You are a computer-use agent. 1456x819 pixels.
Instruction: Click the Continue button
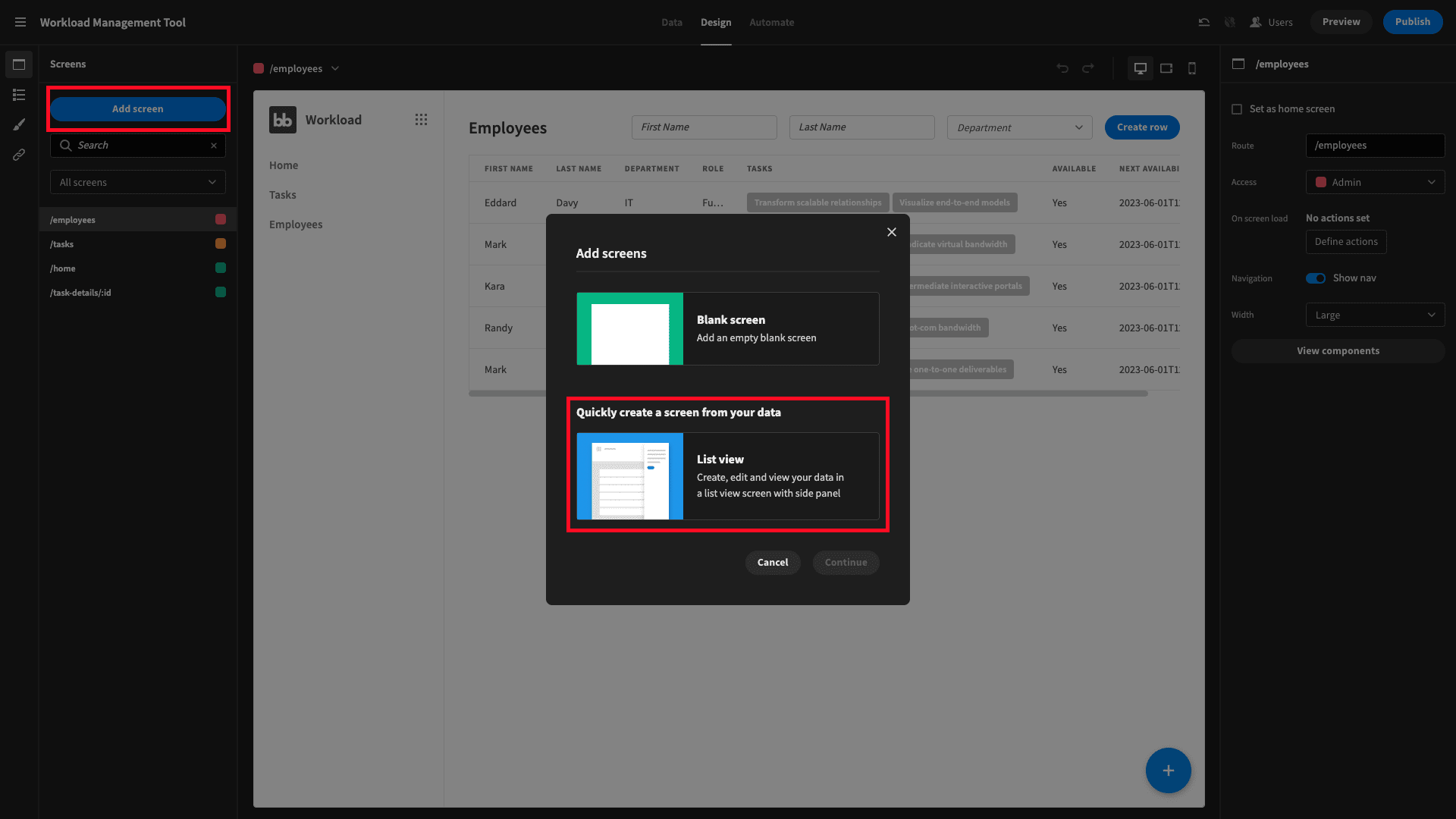point(846,563)
